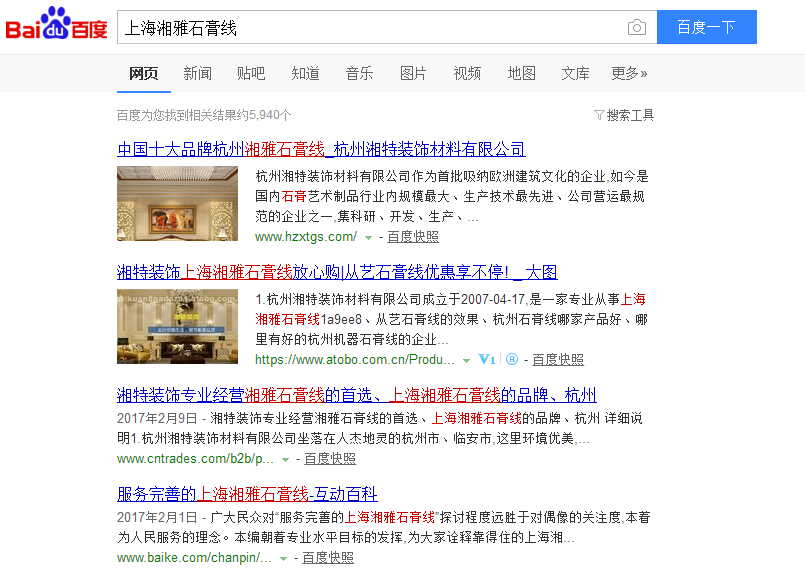This screenshot has width=805, height=570.
Task: Click V1 verification badge on atobo result
Action: click(487, 359)
